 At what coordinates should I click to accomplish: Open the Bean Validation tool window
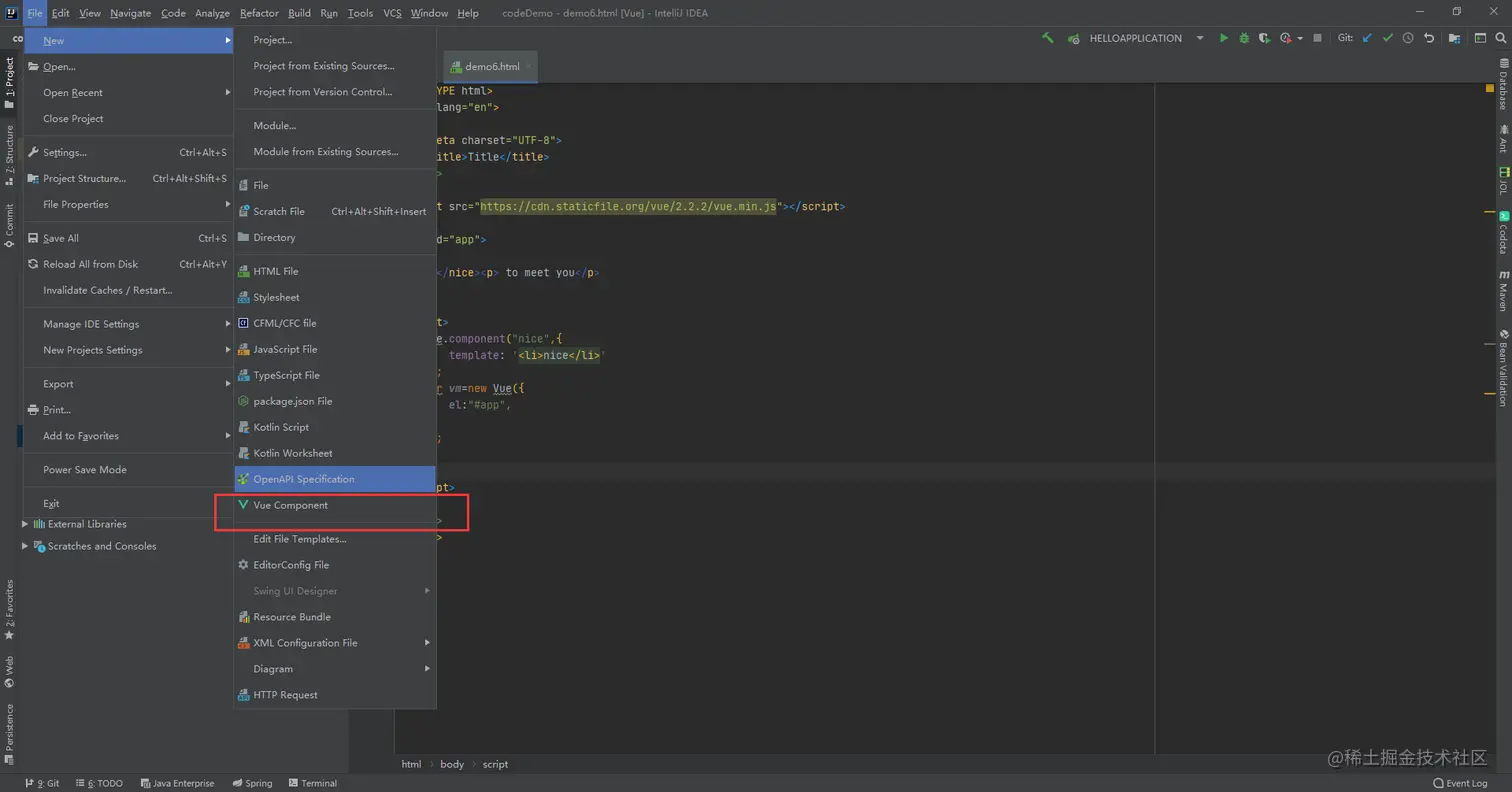click(1502, 367)
